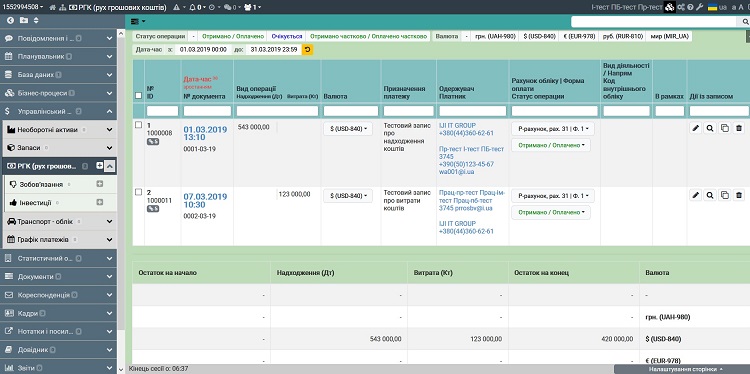Filter by 'Отримано частково / Оплачено частково'
This screenshot has width=750, height=374.
[368, 36]
